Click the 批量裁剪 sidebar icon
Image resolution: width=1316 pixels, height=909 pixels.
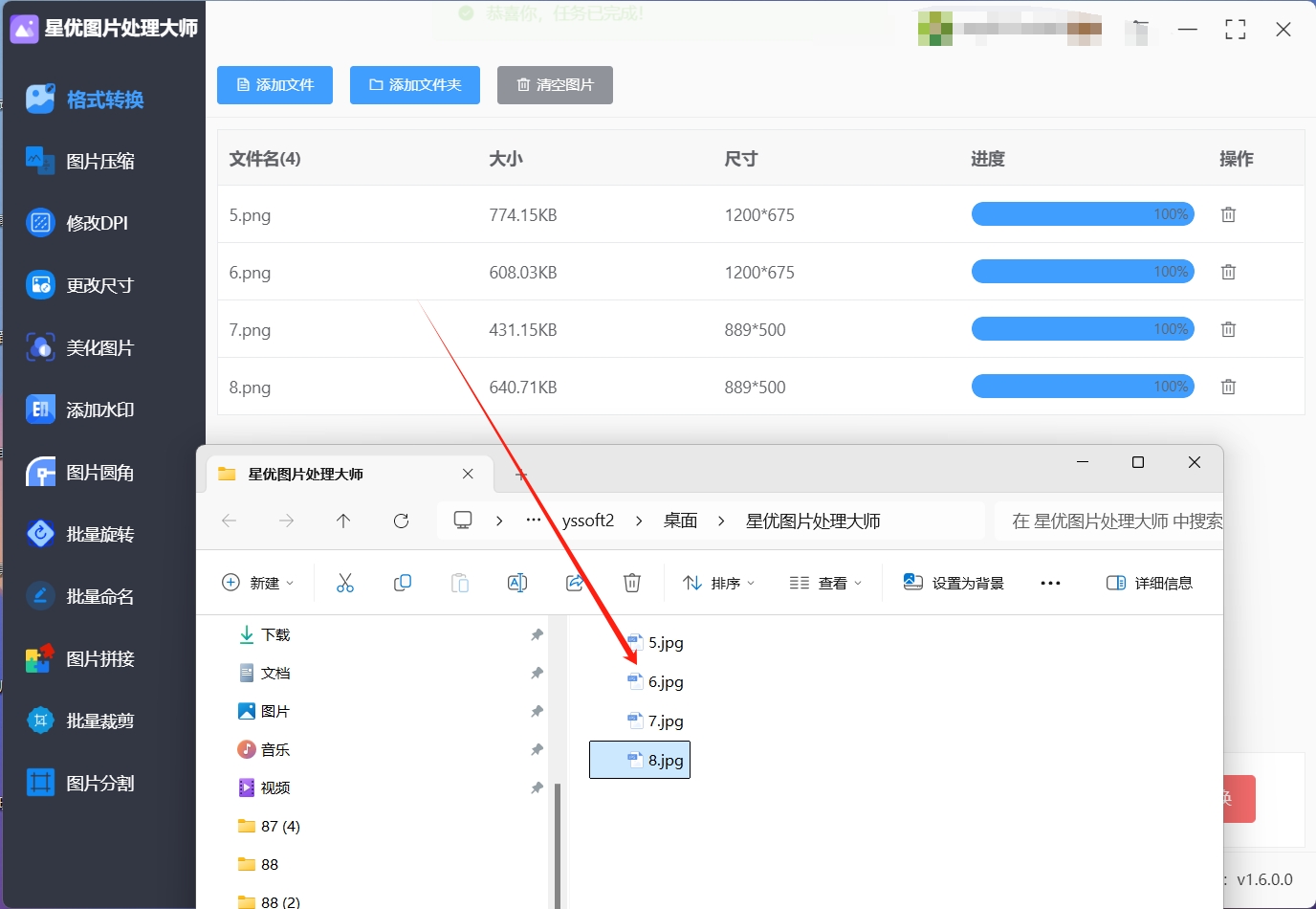pyautogui.click(x=40, y=721)
